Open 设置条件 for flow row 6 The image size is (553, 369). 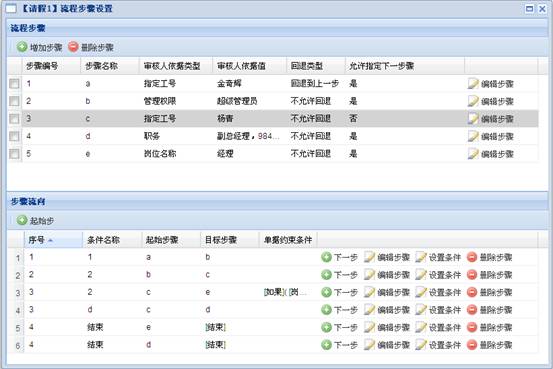[x=438, y=345]
